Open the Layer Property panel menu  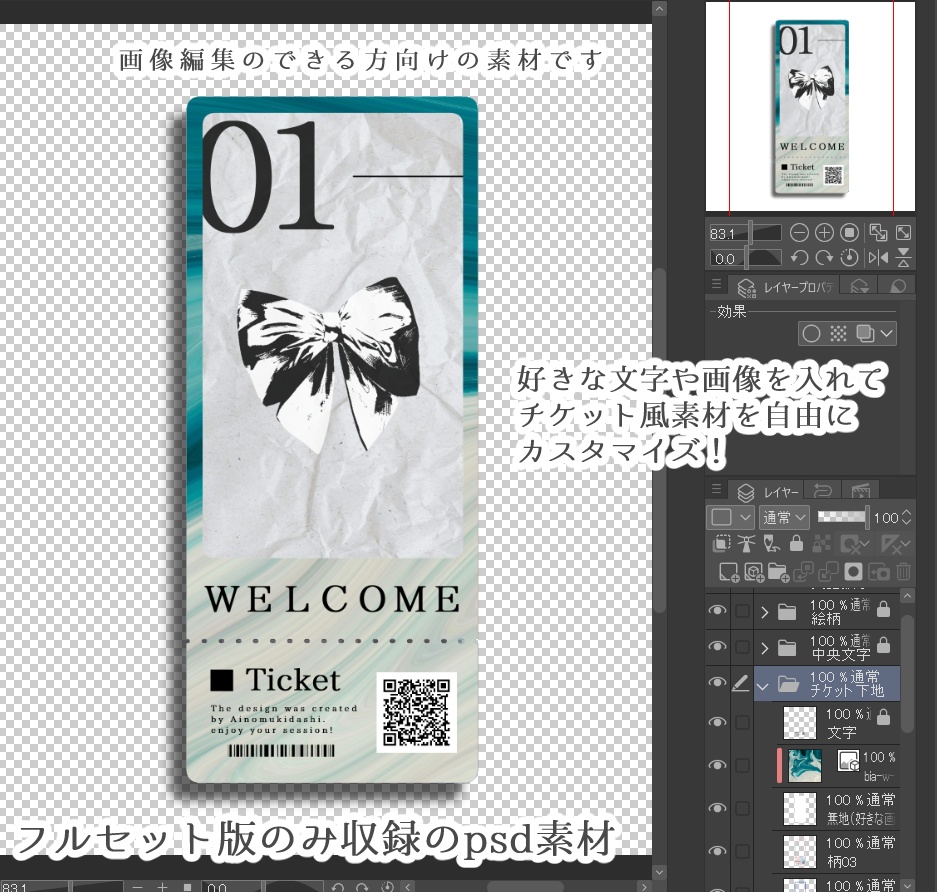[716, 285]
